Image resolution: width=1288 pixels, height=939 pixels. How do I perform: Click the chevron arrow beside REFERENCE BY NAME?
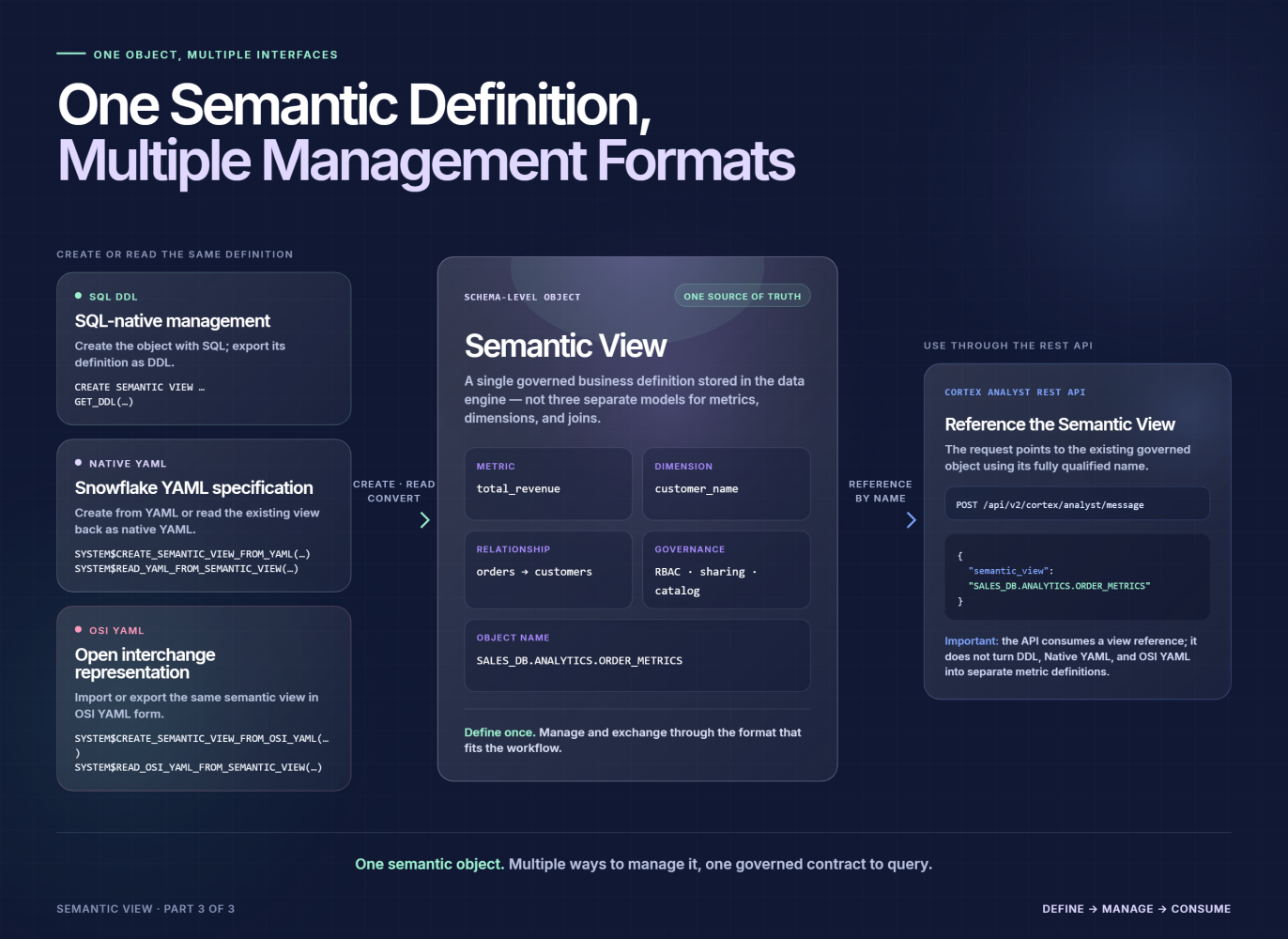[911, 520]
